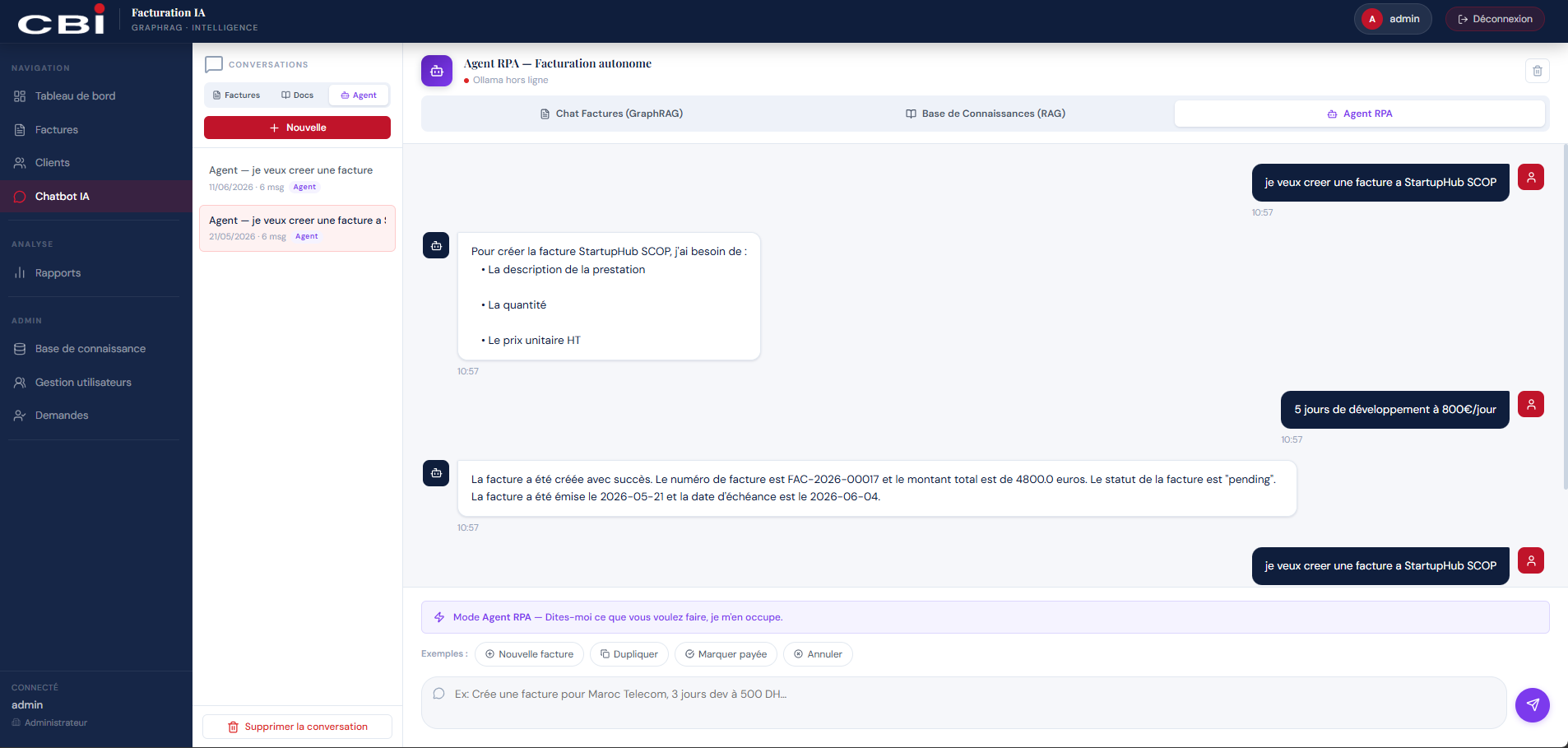Start a new conversation with Nouvelle

coord(297,128)
